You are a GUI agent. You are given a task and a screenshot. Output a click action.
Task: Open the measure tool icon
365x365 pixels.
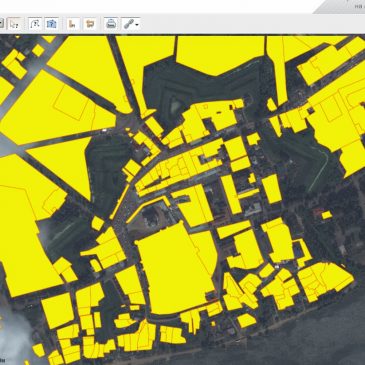[x=35, y=24]
